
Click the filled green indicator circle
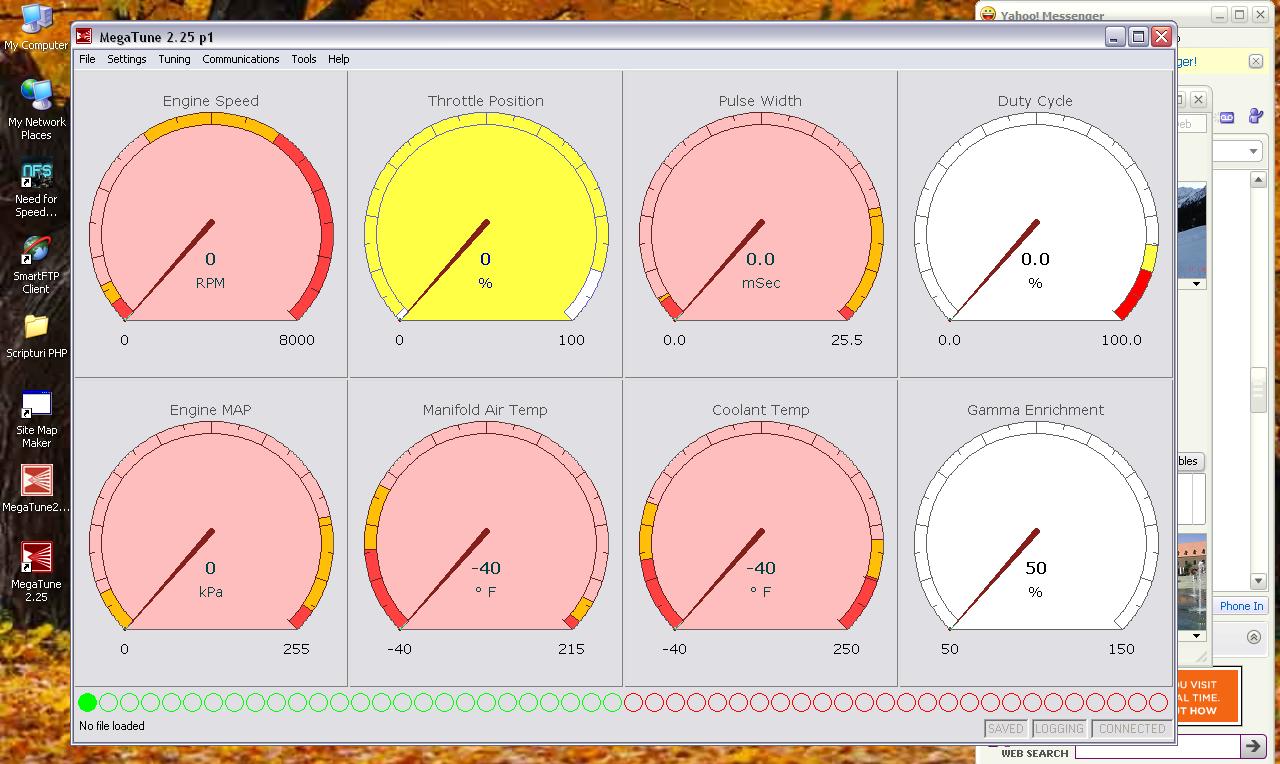[88, 703]
